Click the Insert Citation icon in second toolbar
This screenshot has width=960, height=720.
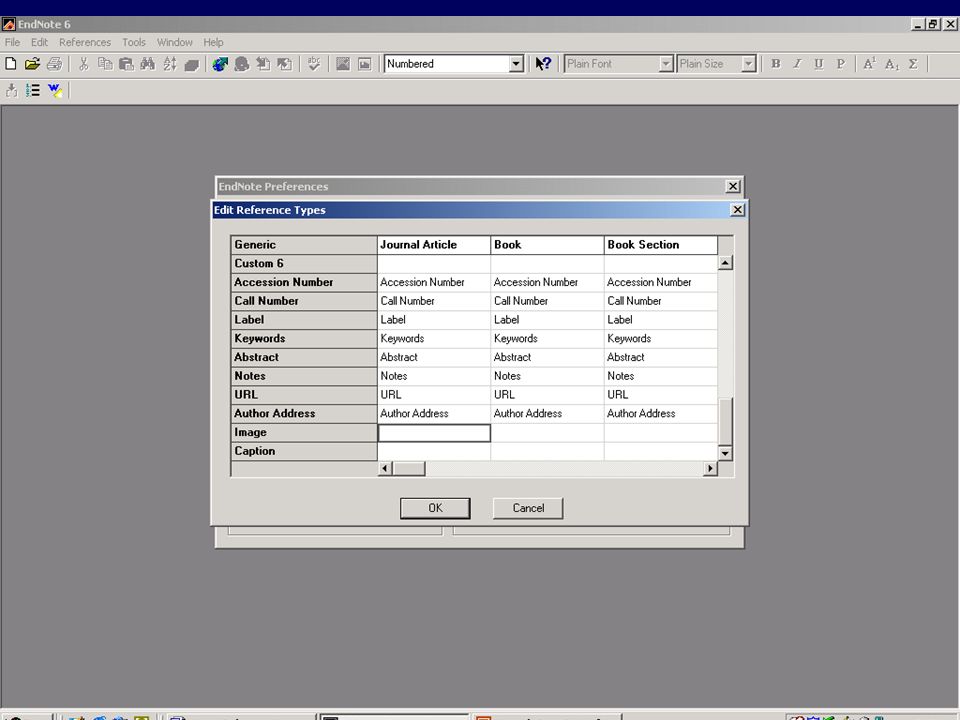tap(12, 91)
